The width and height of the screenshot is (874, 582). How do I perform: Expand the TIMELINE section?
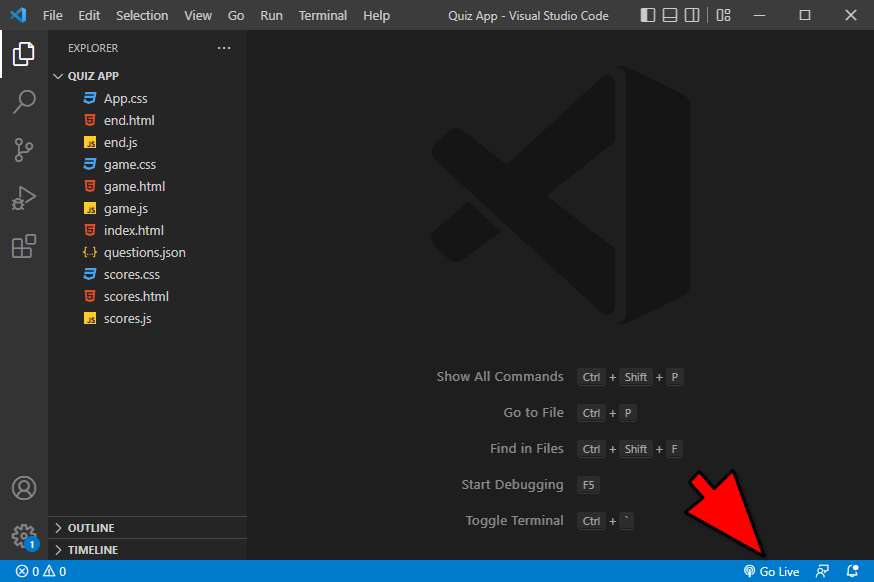click(x=147, y=550)
